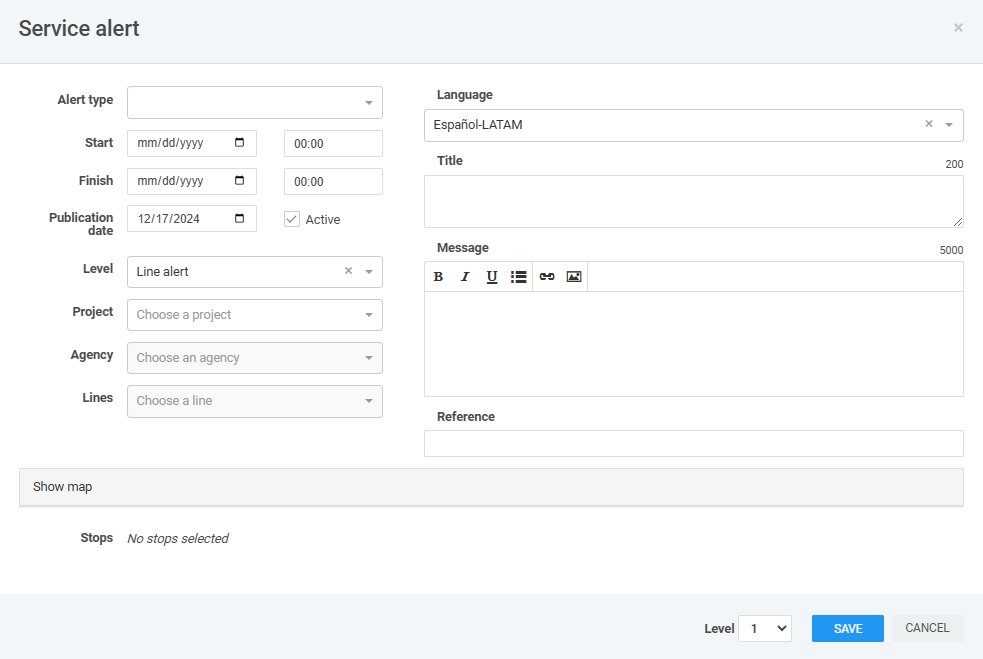This screenshot has height=659, width=983.
Task: Insert a link in the Message editor
Action: [x=547, y=277]
